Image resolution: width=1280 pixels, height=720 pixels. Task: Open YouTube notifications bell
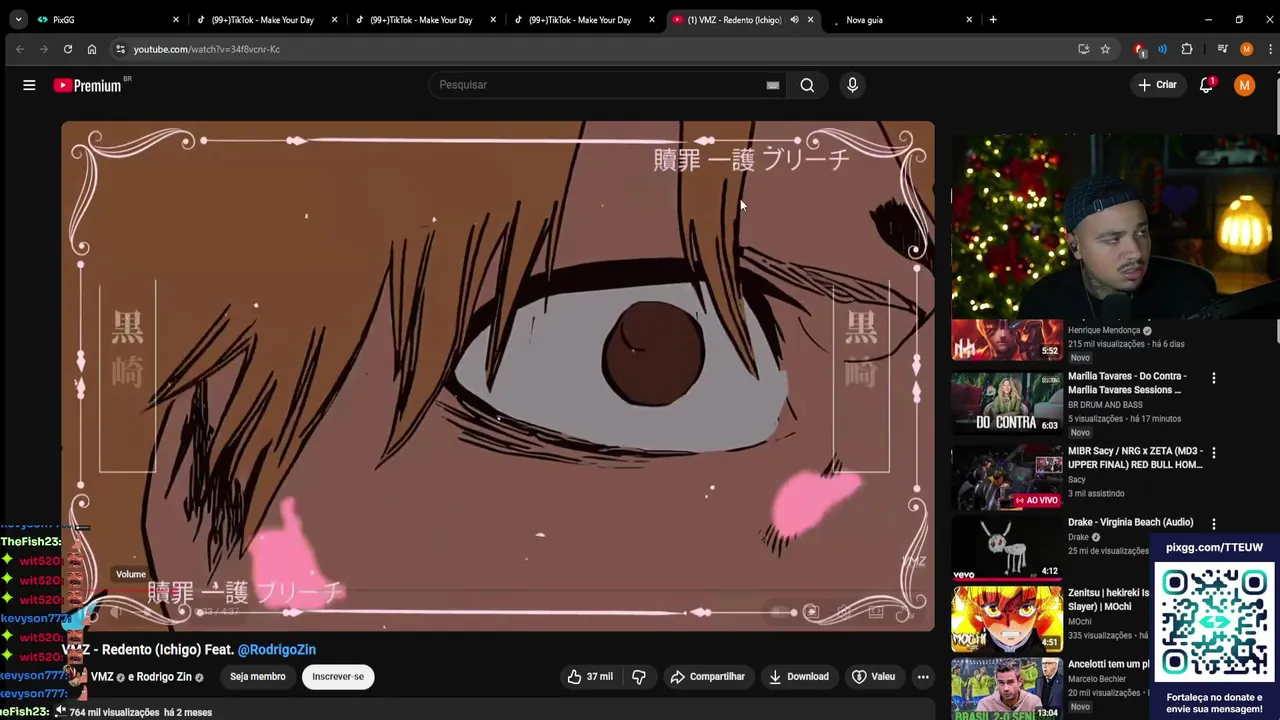(x=1206, y=85)
